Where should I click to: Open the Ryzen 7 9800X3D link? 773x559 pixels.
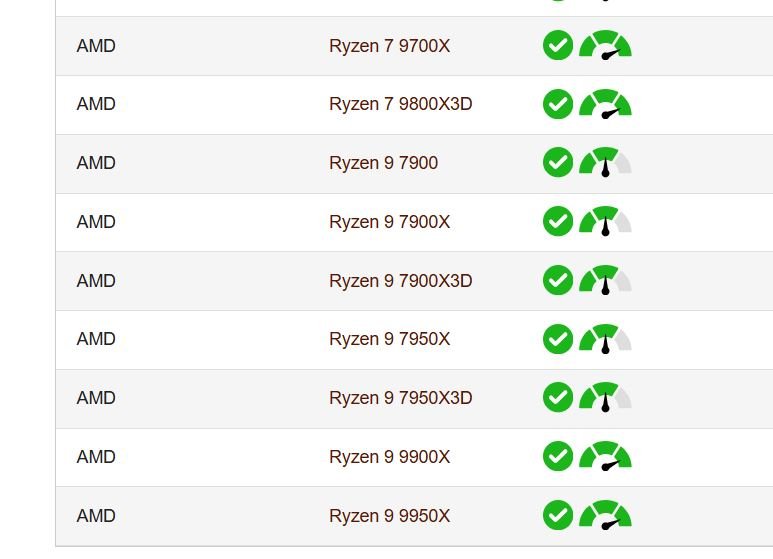pyautogui.click(x=400, y=104)
